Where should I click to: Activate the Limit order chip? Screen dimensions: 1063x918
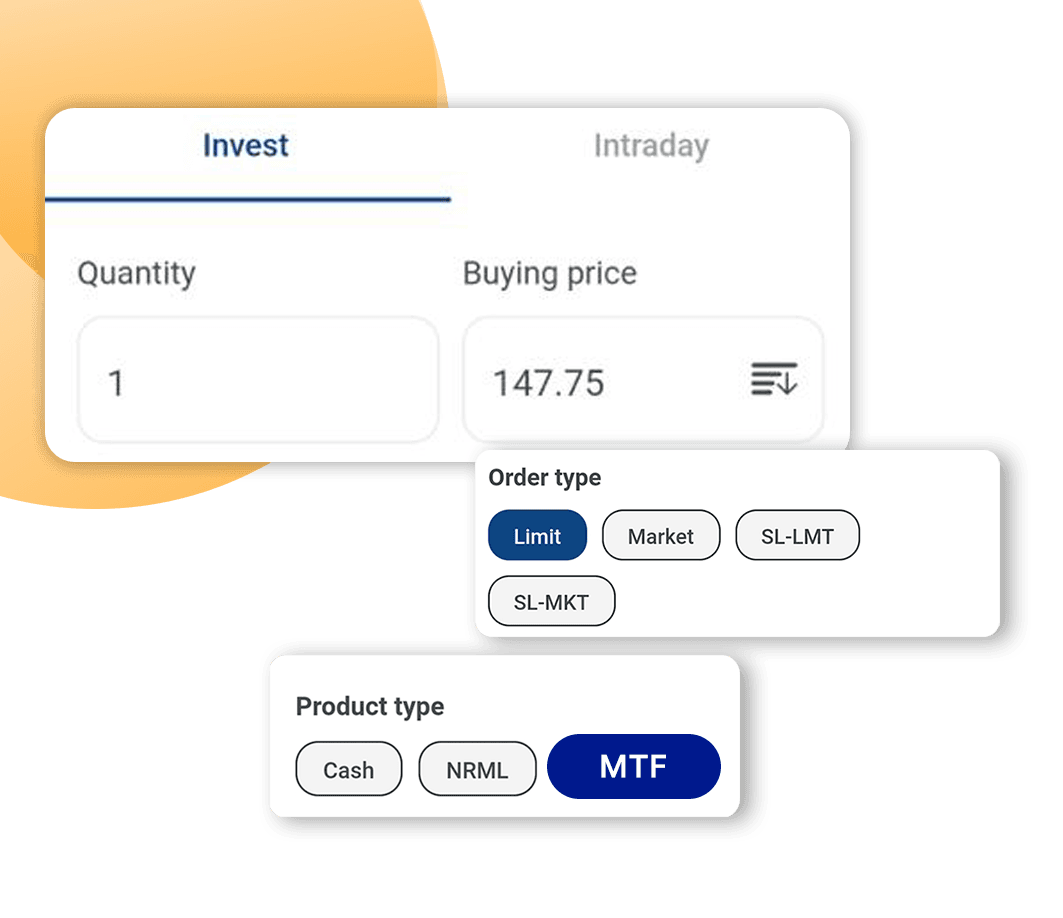537,535
